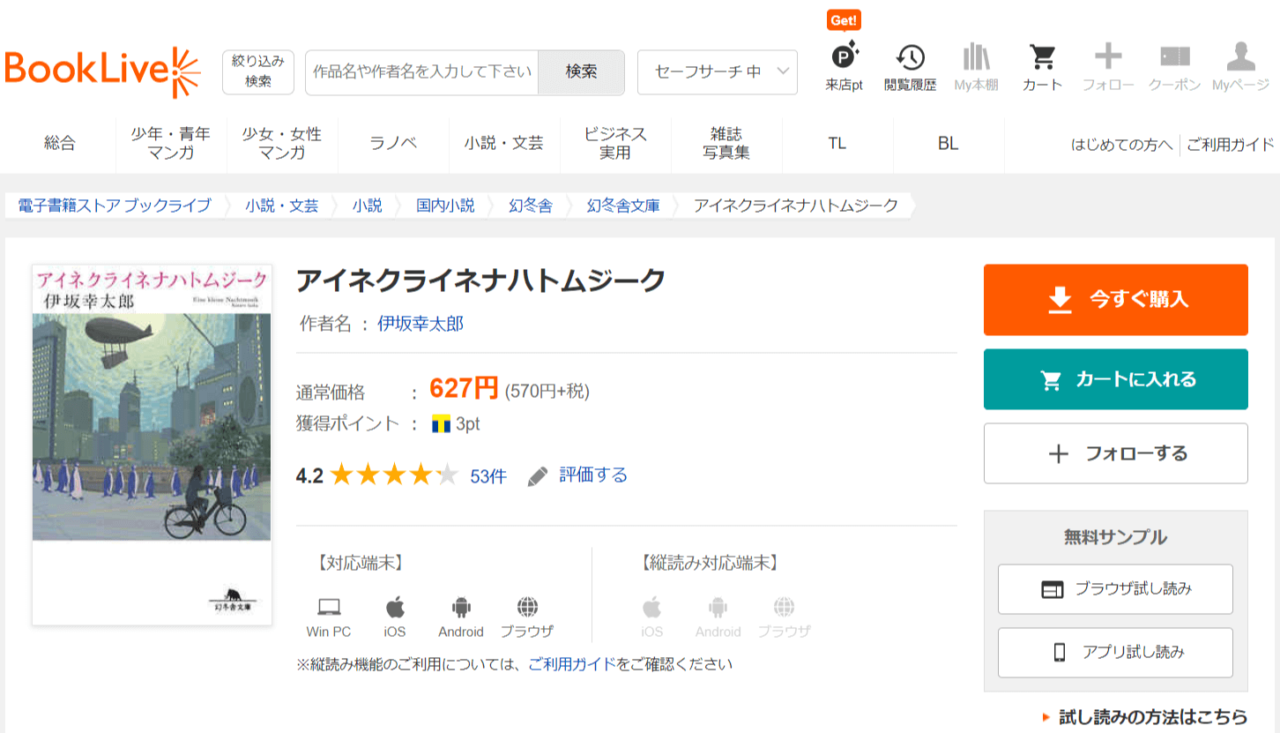The width and height of the screenshot is (1280, 733).
Task: Expand the セーフサーチ 中 dropdown
Action: [x=717, y=72]
